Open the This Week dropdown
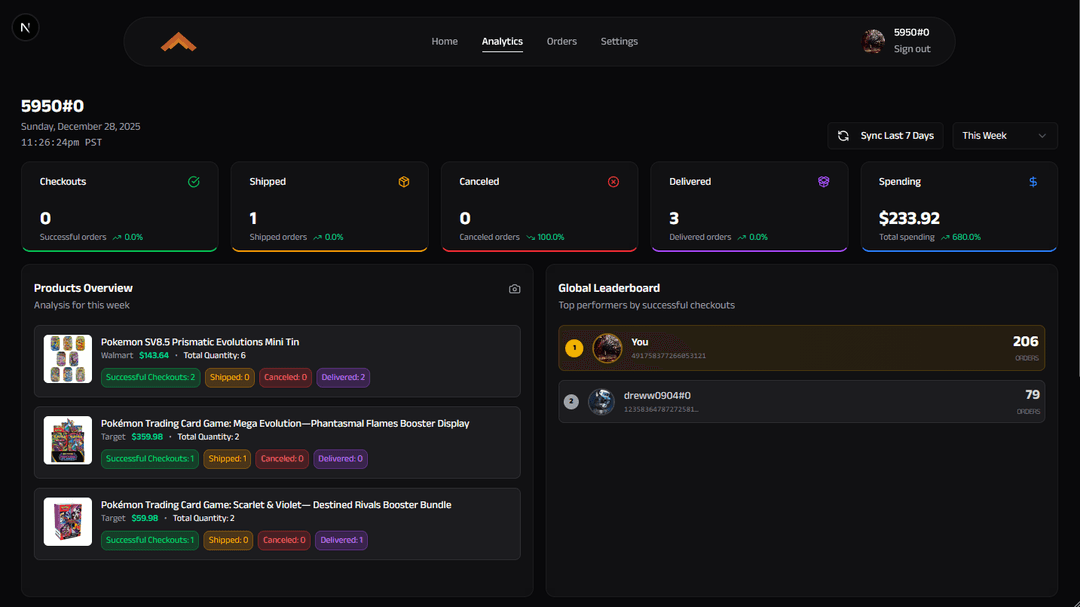 pos(1003,135)
